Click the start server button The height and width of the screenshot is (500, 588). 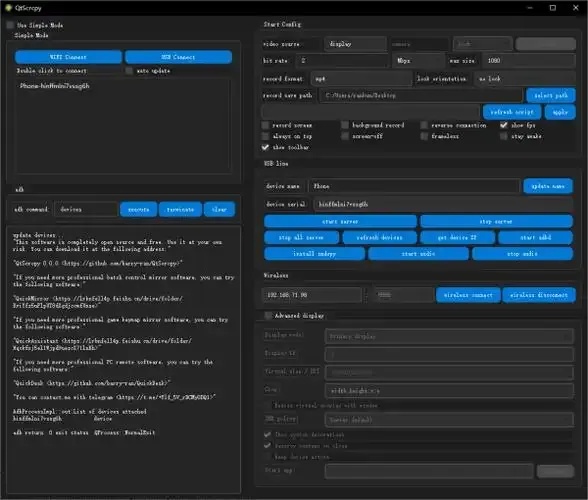click(x=340, y=221)
